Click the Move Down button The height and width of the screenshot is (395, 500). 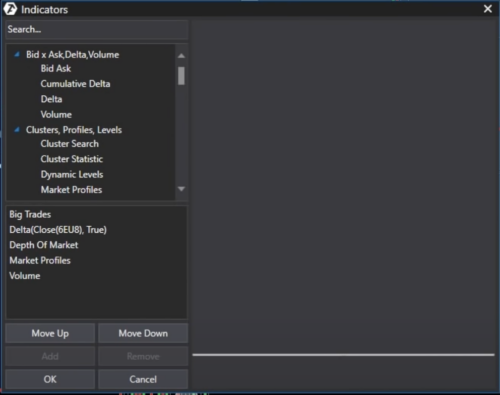coord(143,333)
